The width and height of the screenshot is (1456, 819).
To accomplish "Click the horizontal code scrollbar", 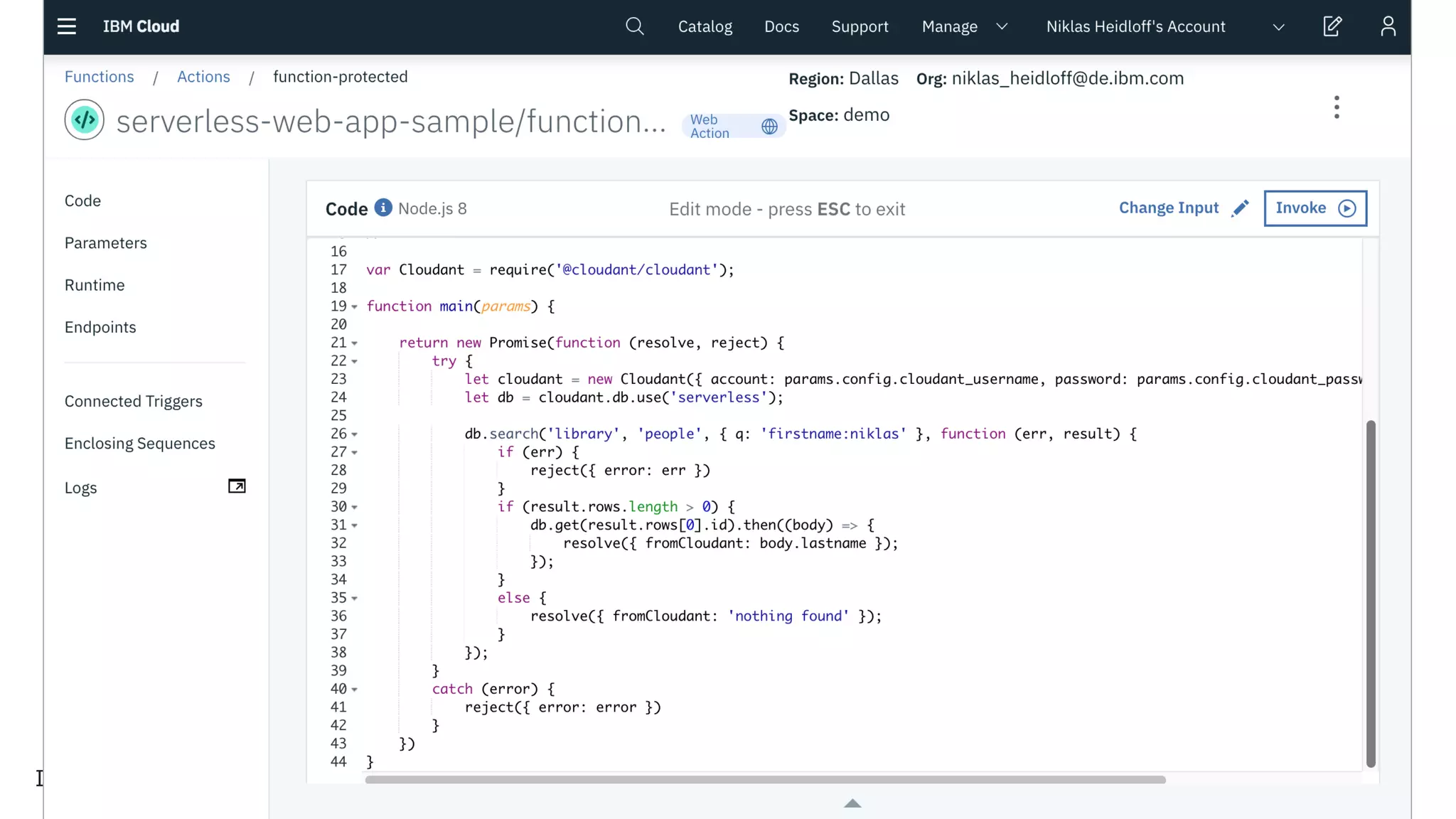I will click(x=765, y=780).
